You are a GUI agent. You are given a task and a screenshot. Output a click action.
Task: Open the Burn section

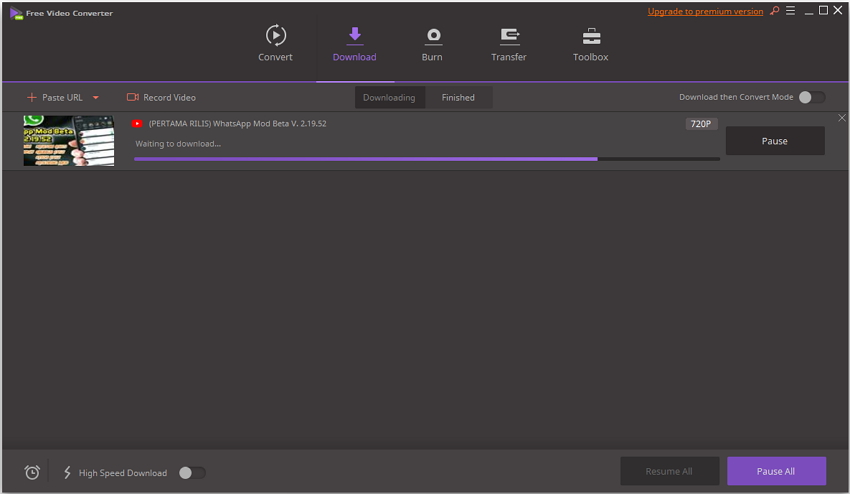pyautogui.click(x=432, y=43)
